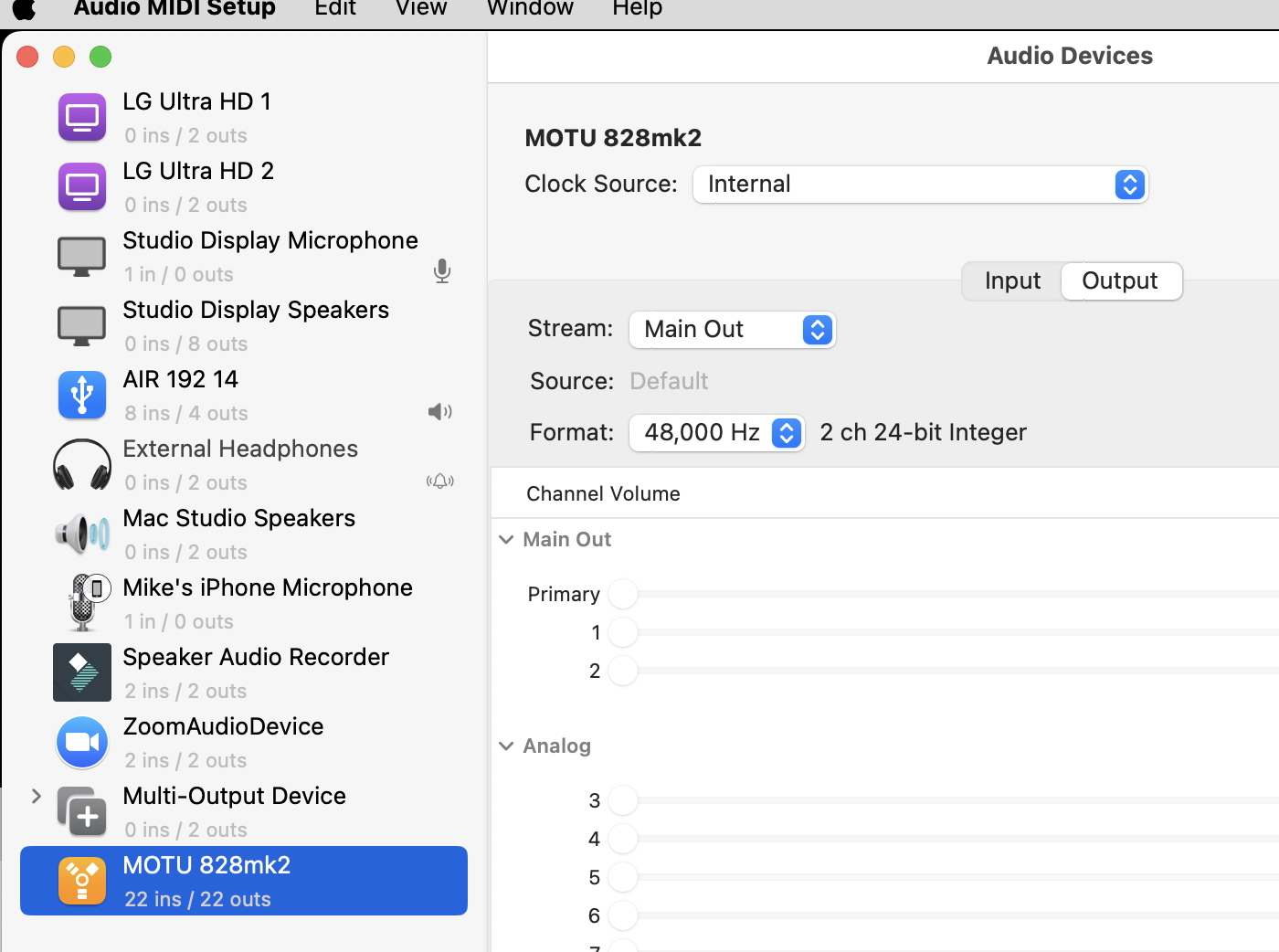This screenshot has width=1279, height=952.
Task: Click the '0 ins / 8 outs' text
Action: coord(186,344)
